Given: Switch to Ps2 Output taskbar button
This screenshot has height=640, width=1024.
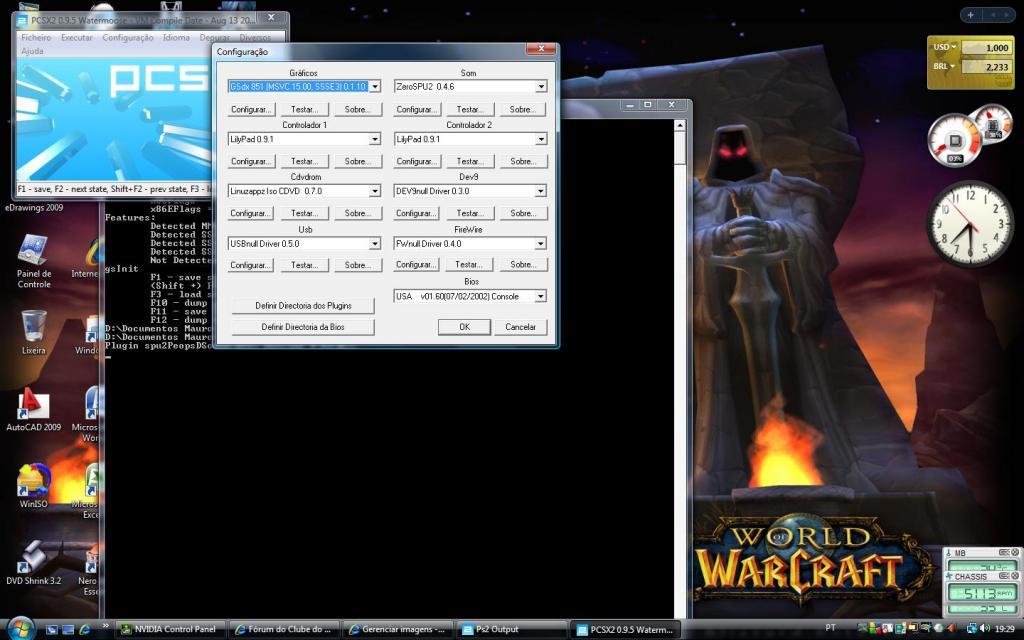Looking at the screenshot, I should (x=512, y=630).
